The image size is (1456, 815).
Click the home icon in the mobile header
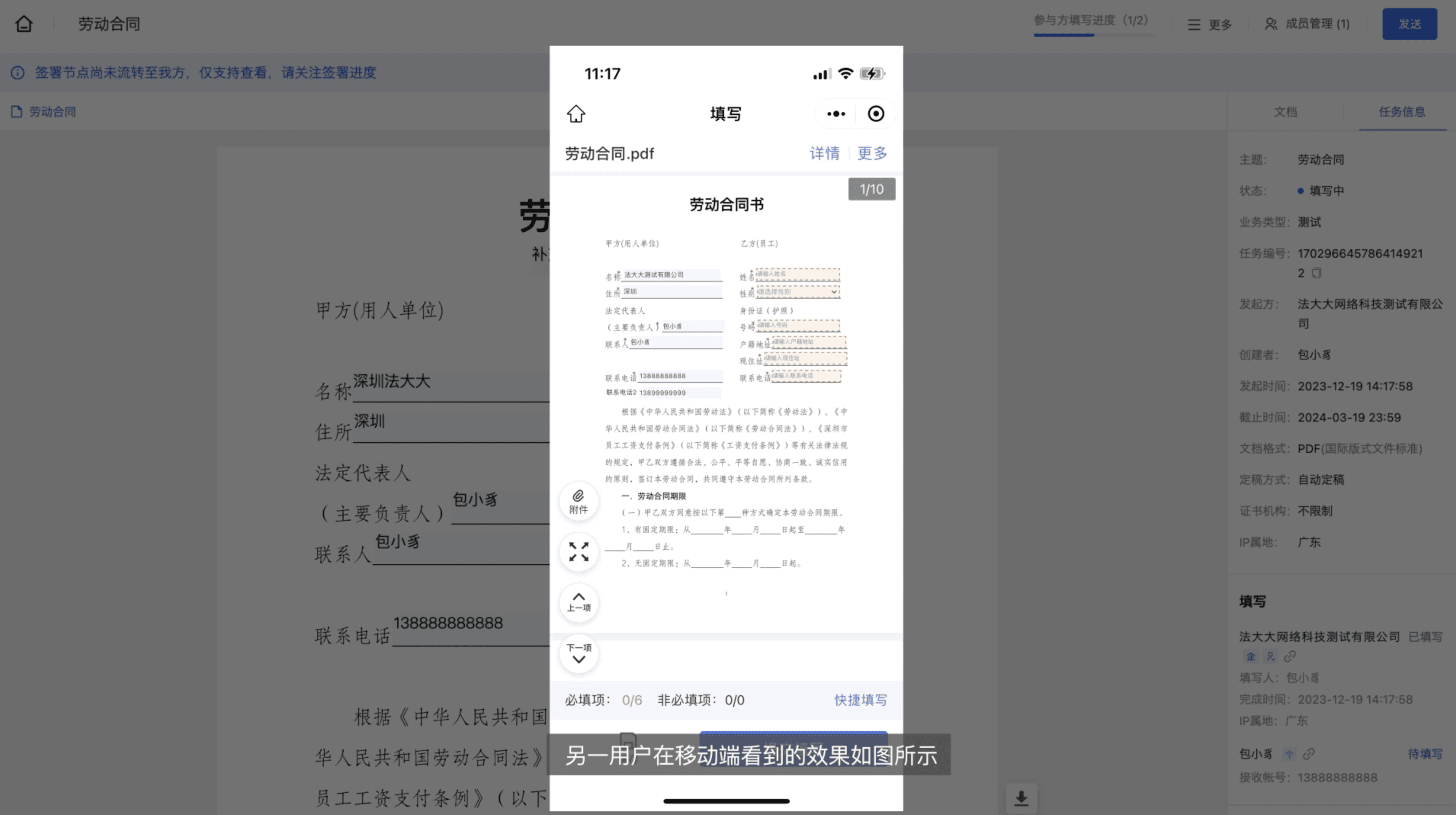[x=576, y=114]
